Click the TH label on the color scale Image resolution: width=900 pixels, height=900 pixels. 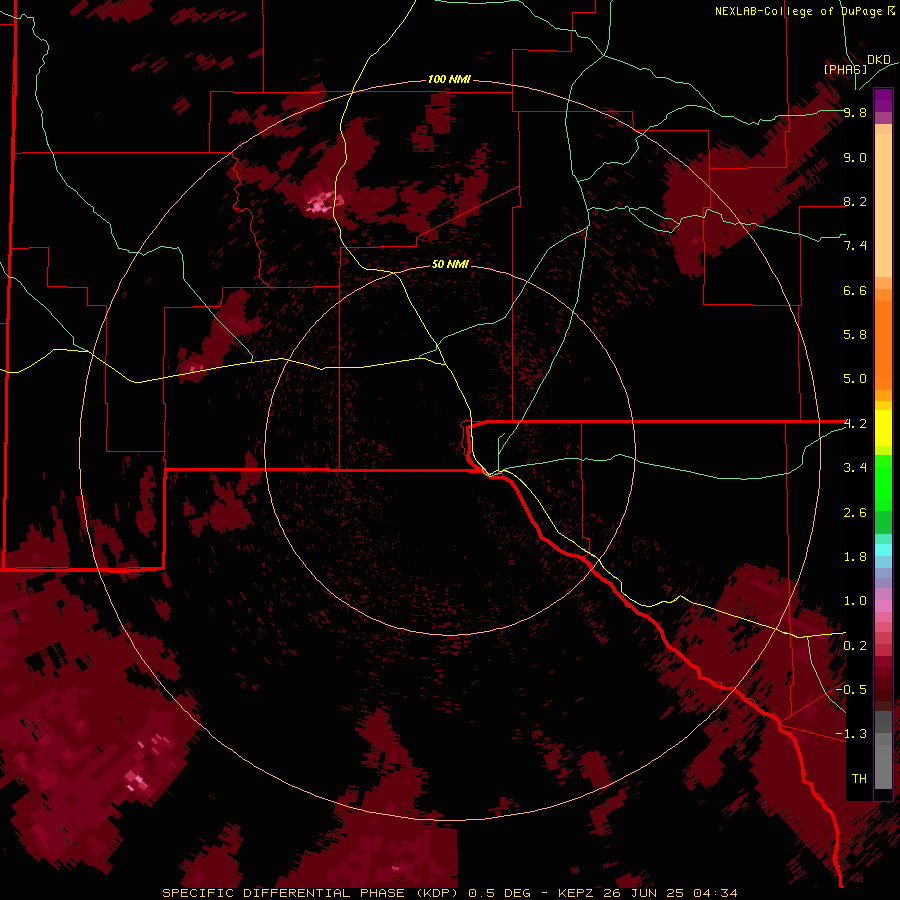pos(859,779)
